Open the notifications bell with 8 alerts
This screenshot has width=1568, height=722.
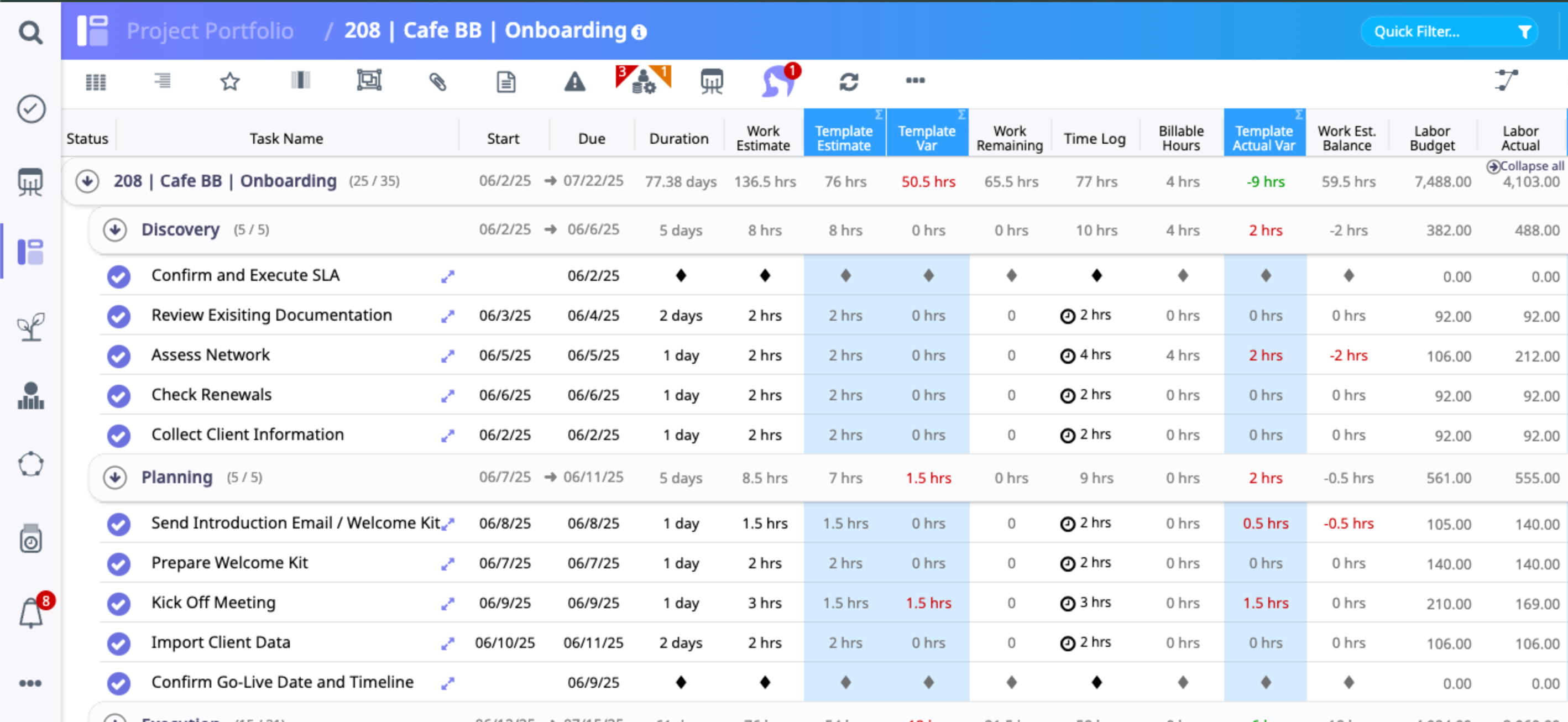[x=31, y=612]
